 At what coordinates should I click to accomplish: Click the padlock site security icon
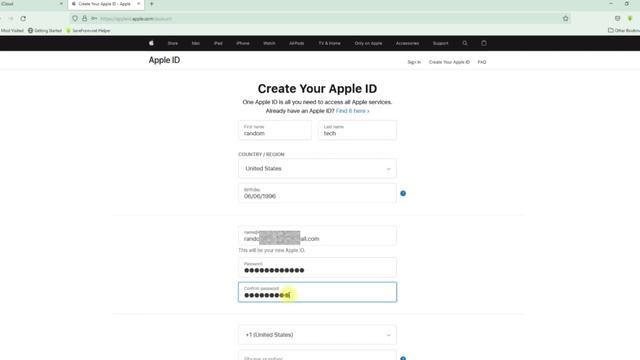click(84, 18)
